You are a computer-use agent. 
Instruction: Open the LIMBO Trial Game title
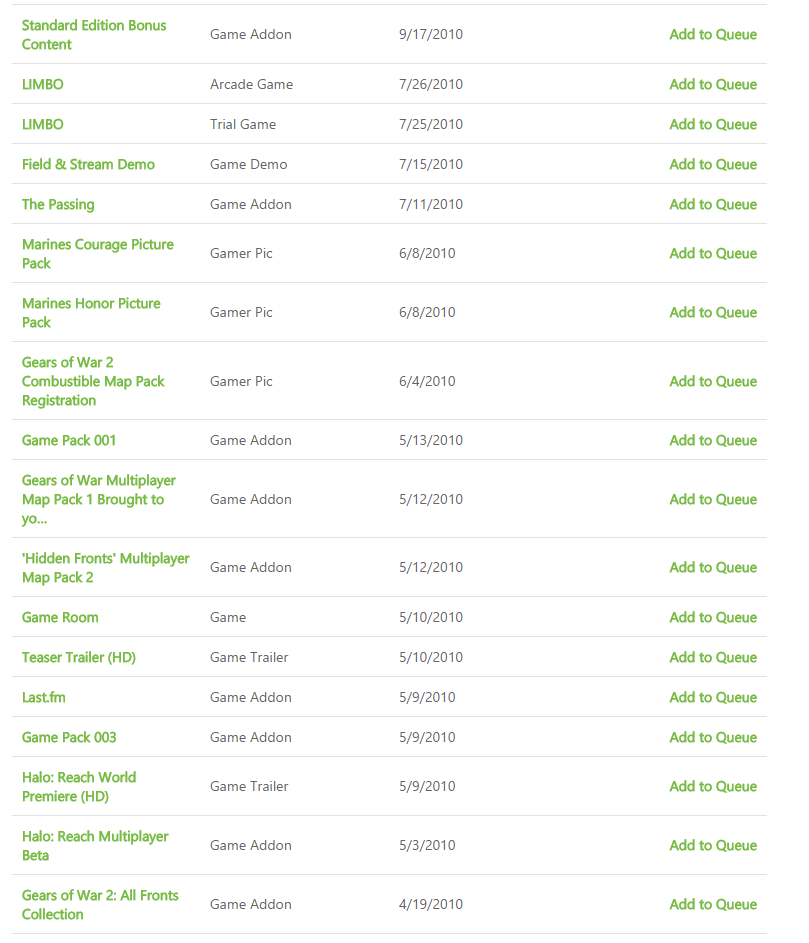(43, 124)
